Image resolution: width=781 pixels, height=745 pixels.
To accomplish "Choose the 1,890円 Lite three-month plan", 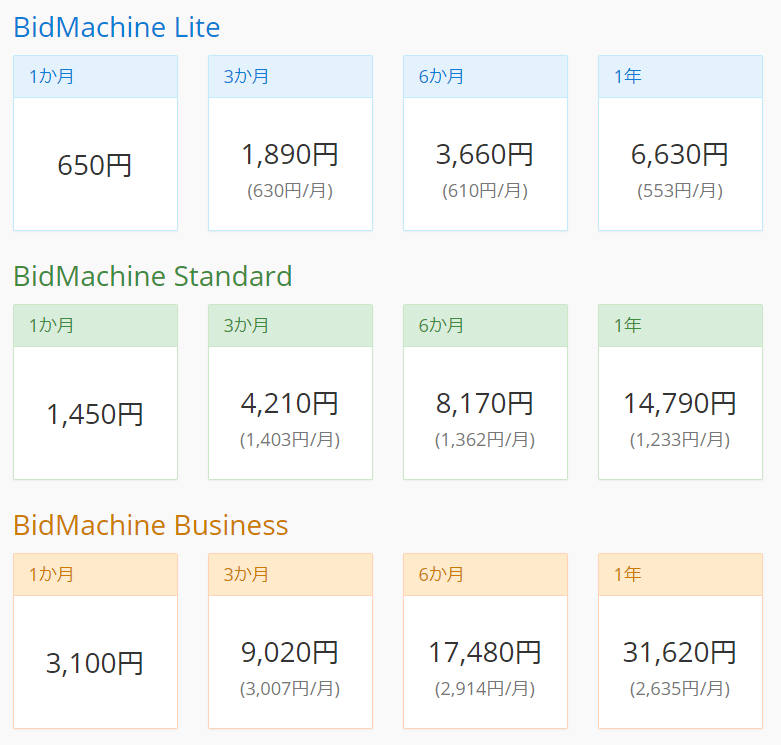I will [290, 155].
